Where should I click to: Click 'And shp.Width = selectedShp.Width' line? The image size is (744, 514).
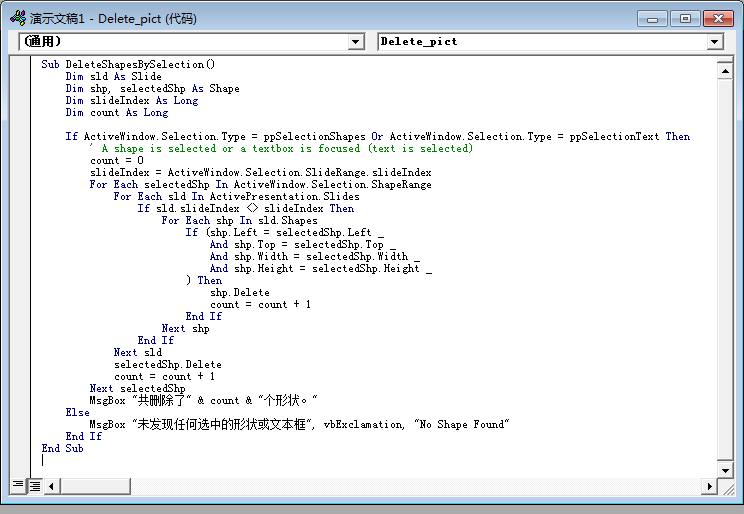click(x=315, y=257)
